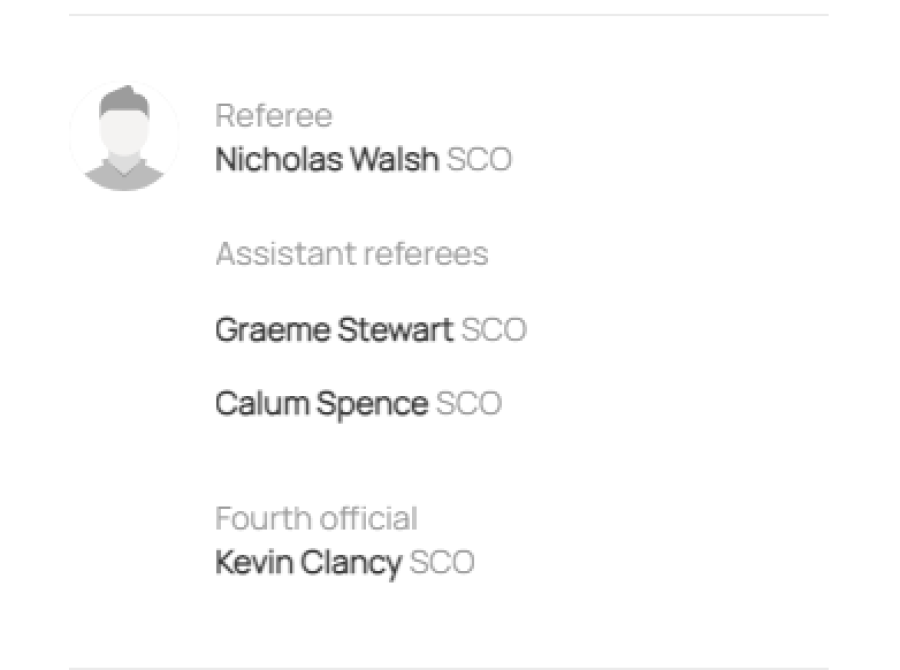This screenshot has width=900, height=670.
Task: Click the divider line below Kevin Clancy
Action: 449,668
